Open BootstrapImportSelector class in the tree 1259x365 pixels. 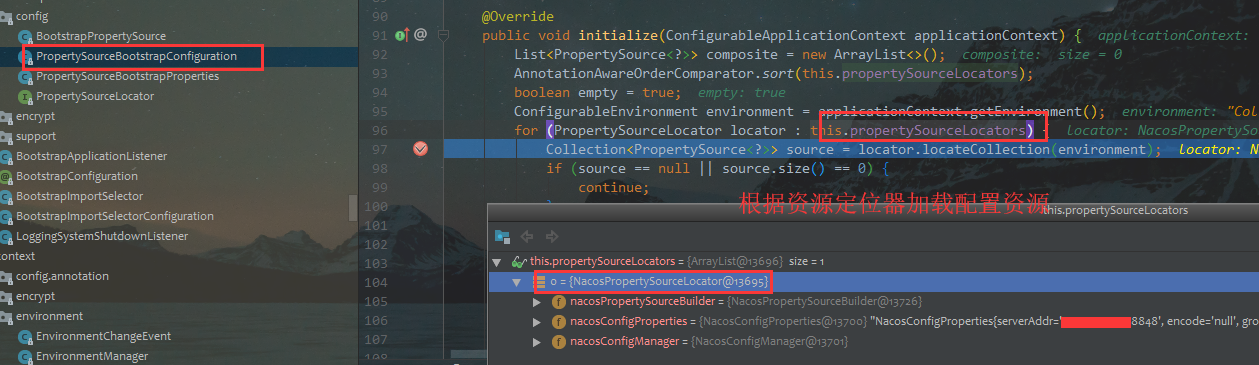[80, 196]
